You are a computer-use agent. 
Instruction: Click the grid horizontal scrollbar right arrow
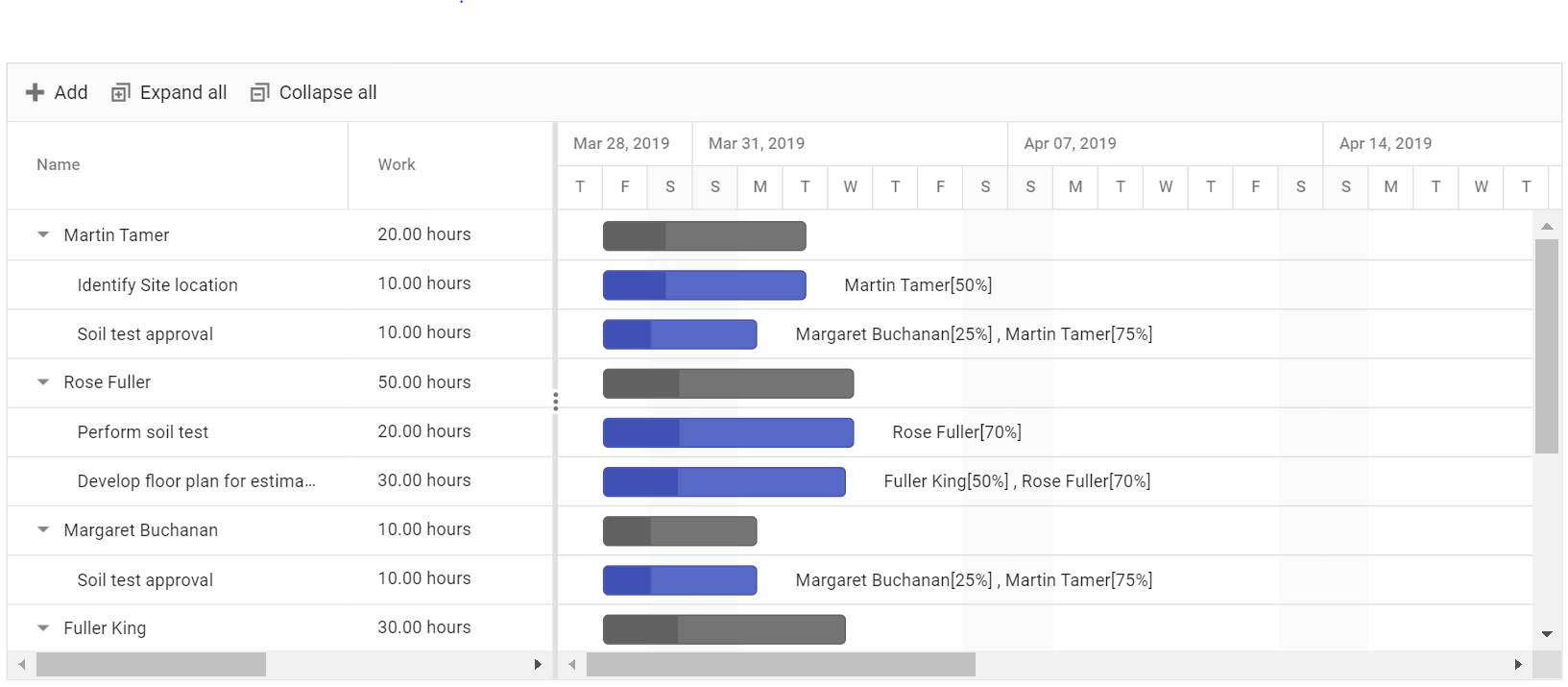pyautogui.click(x=538, y=664)
